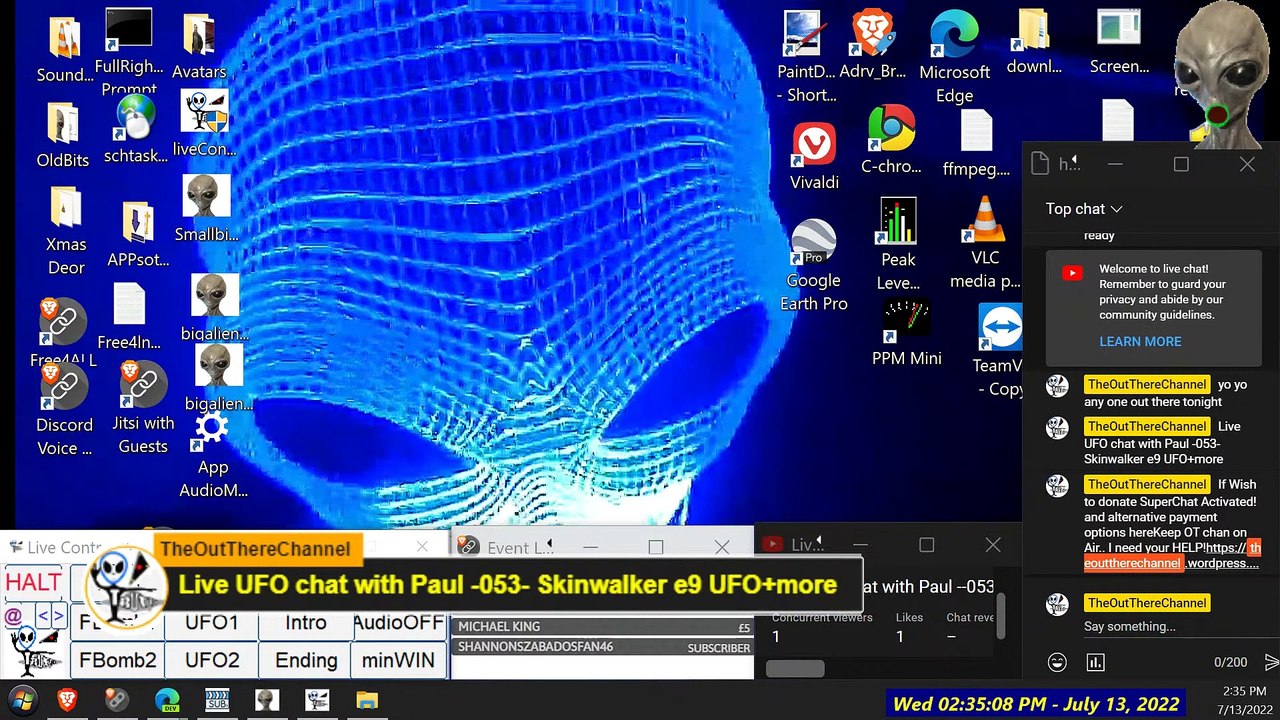Select the schtask... desktop shortcut

(x=135, y=130)
